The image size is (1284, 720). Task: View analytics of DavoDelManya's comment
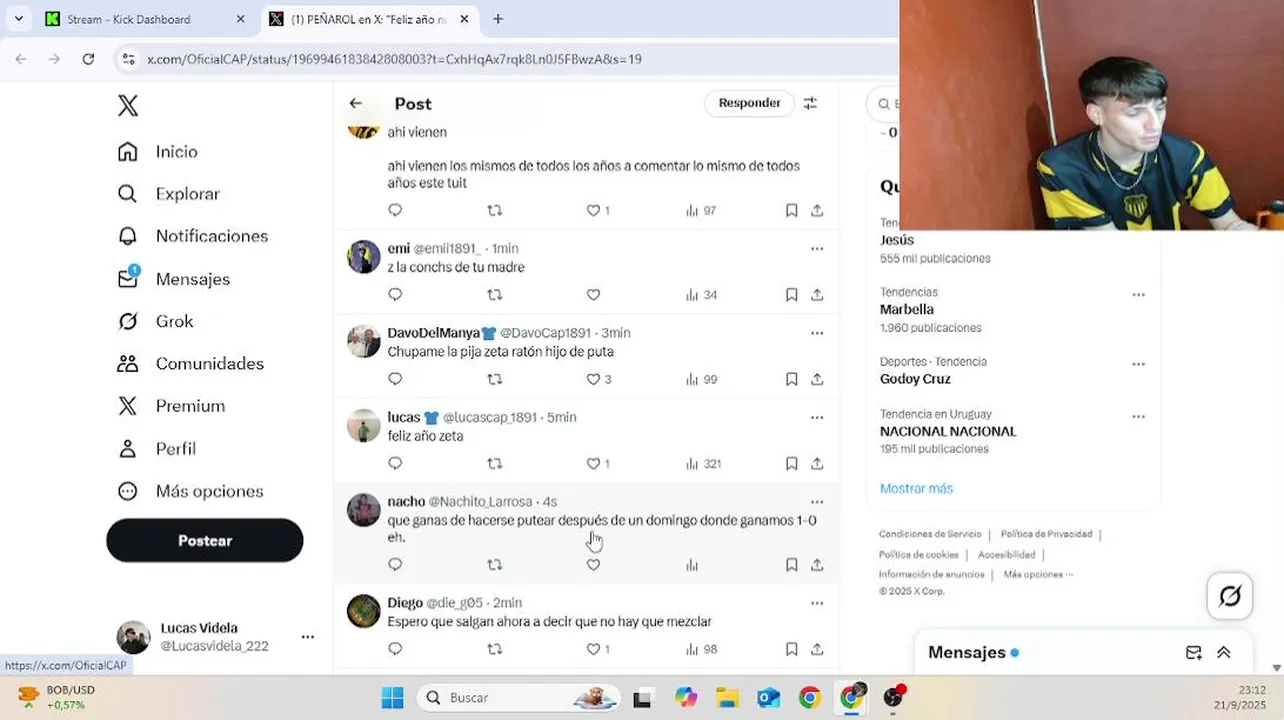point(701,379)
